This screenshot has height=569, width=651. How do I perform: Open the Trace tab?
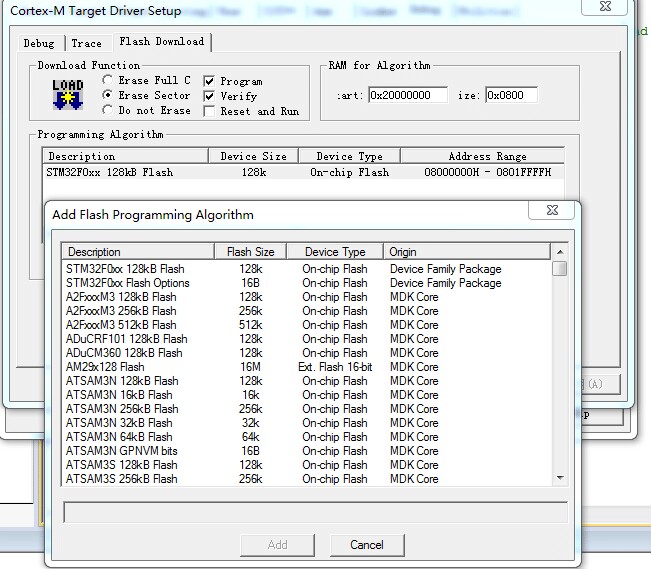(x=87, y=43)
